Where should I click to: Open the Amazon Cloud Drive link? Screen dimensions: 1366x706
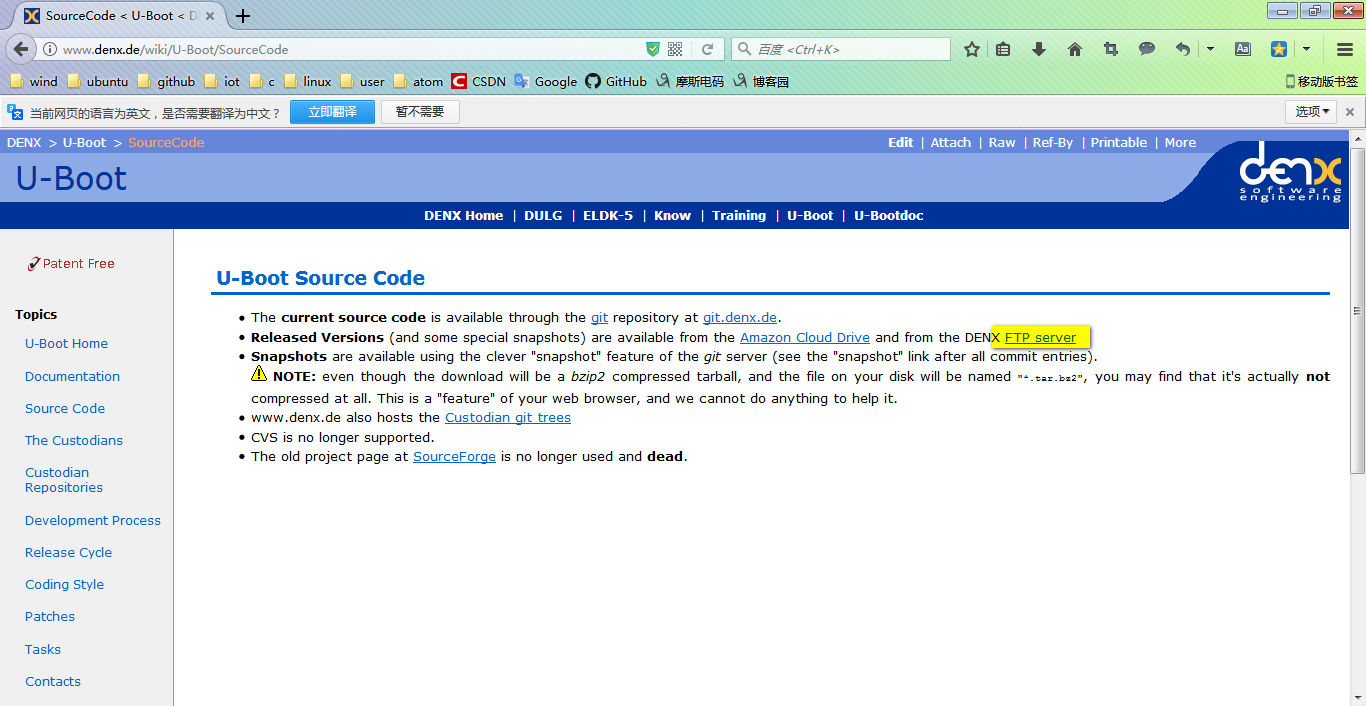pyautogui.click(x=805, y=337)
